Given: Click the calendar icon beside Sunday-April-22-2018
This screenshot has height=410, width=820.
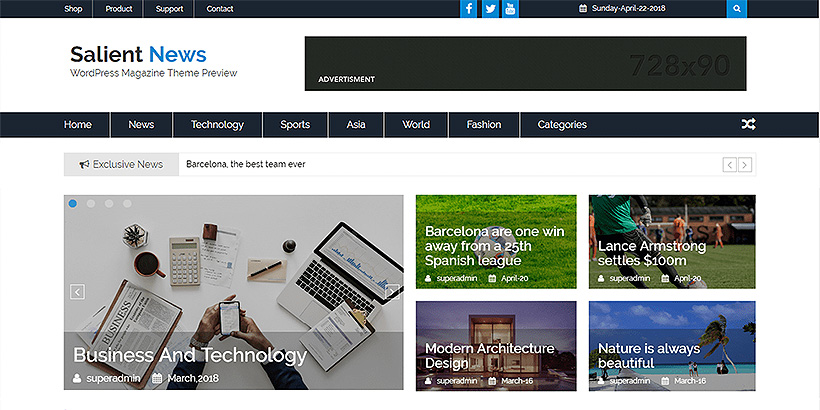Looking at the screenshot, I should pyautogui.click(x=583, y=8).
